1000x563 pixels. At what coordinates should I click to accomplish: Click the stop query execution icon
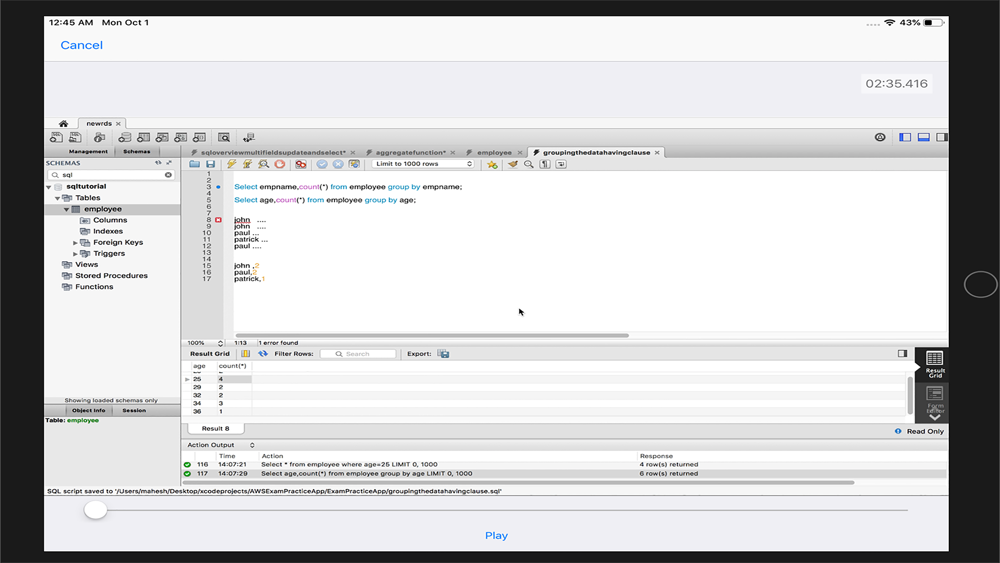pos(280,164)
